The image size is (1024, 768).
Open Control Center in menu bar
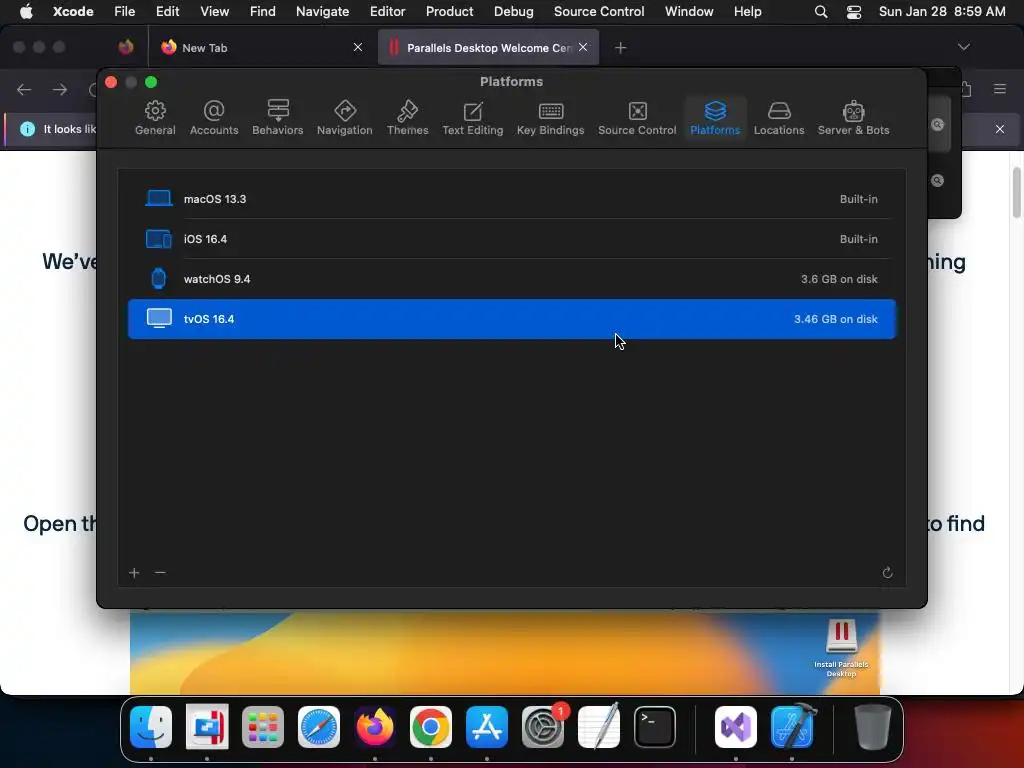(x=854, y=12)
